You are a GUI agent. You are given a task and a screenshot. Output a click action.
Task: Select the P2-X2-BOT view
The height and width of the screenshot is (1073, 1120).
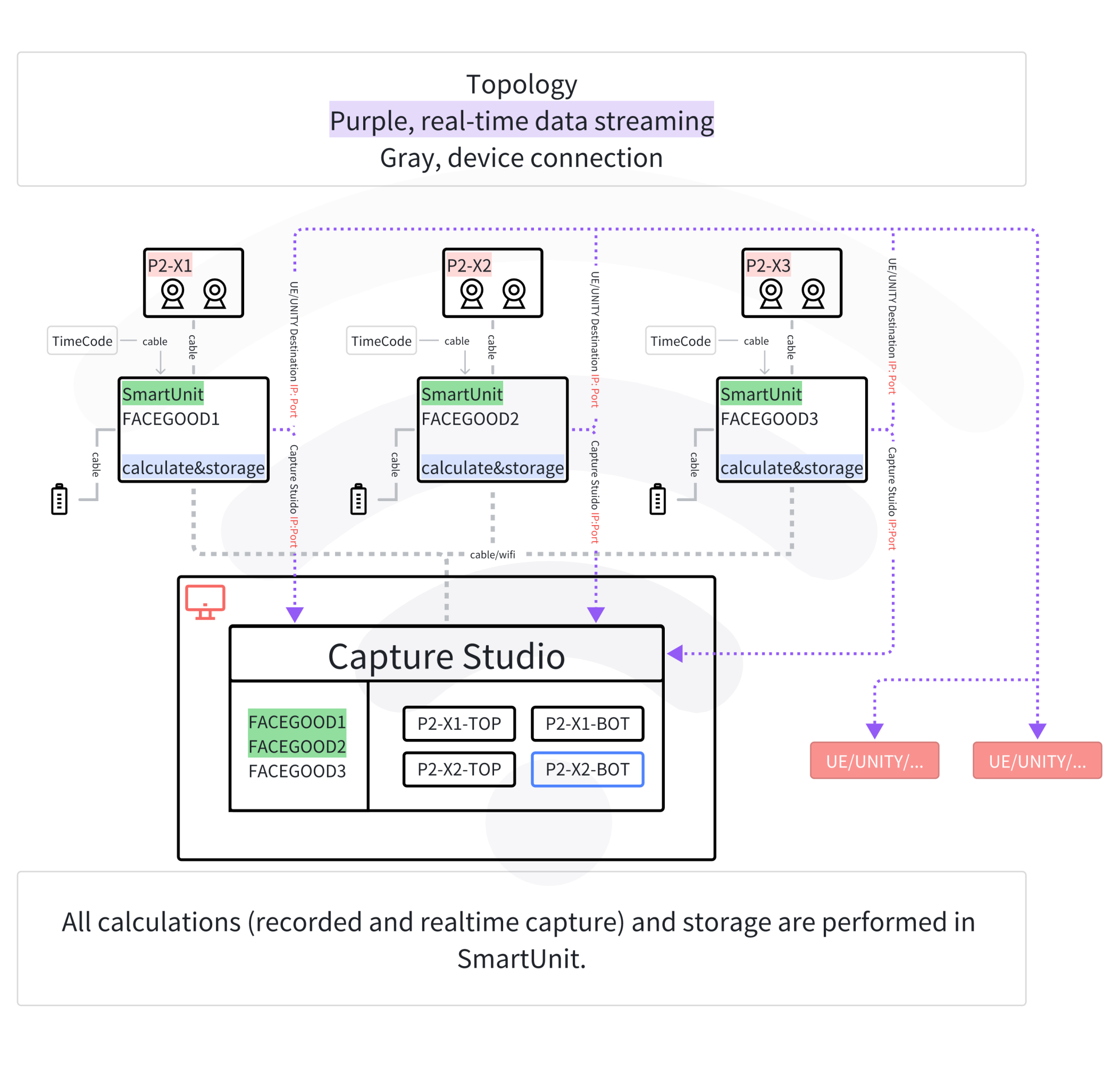tap(588, 769)
